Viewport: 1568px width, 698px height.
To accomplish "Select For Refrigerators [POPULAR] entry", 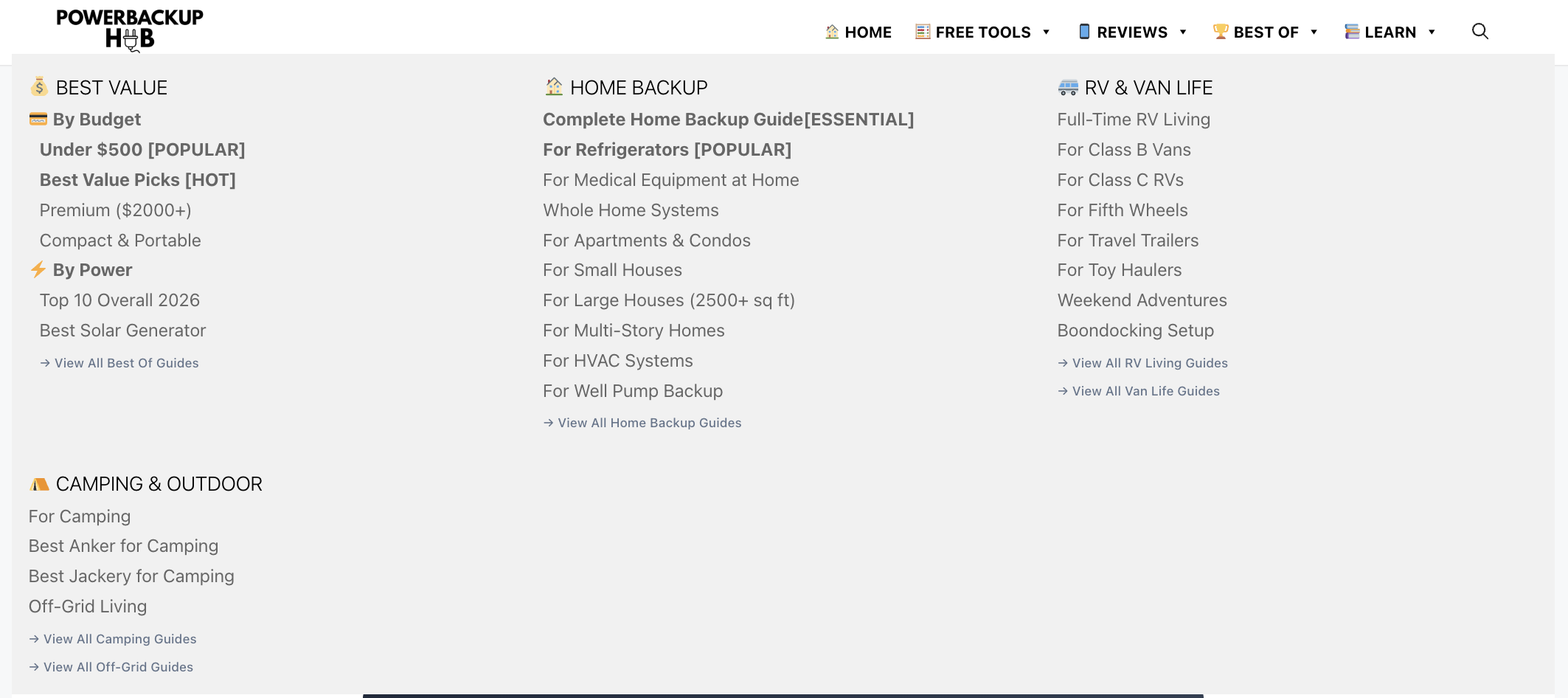I will pos(667,150).
